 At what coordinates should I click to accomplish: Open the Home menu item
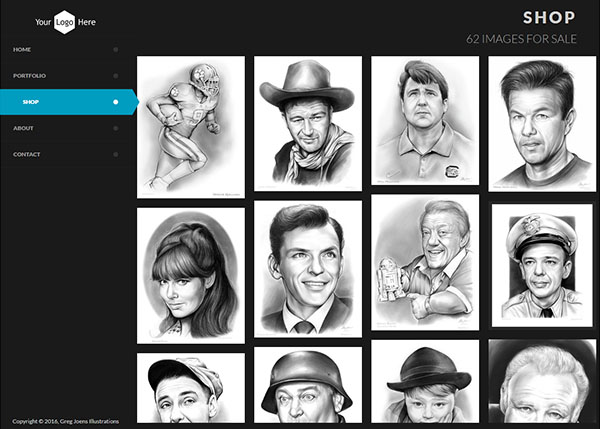click(22, 49)
